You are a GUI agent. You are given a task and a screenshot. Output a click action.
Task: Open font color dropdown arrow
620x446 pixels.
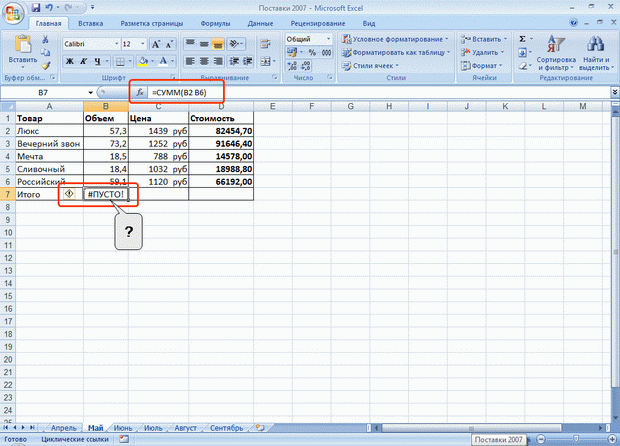(172, 61)
